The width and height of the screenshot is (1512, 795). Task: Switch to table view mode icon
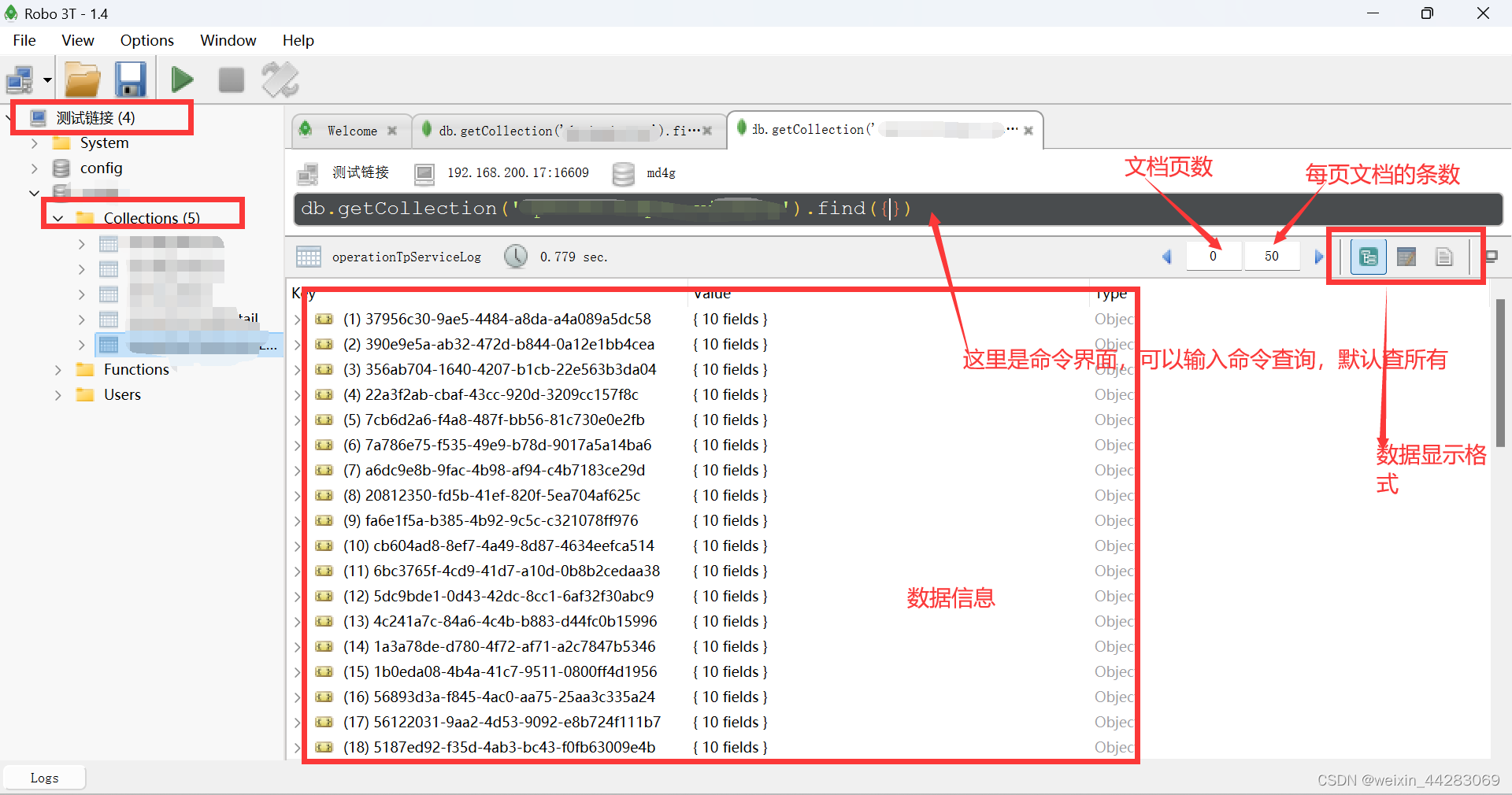coord(1406,257)
